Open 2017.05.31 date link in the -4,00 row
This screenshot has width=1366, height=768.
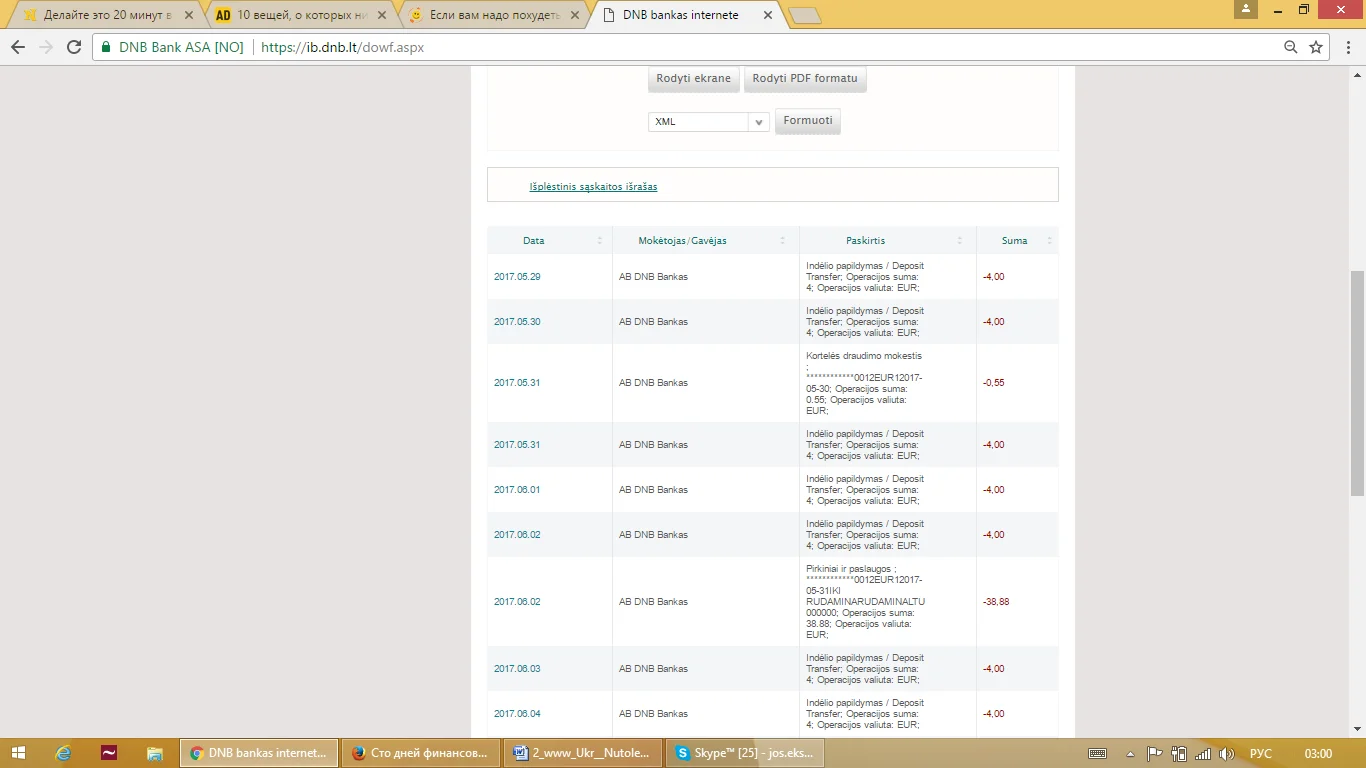tap(517, 445)
